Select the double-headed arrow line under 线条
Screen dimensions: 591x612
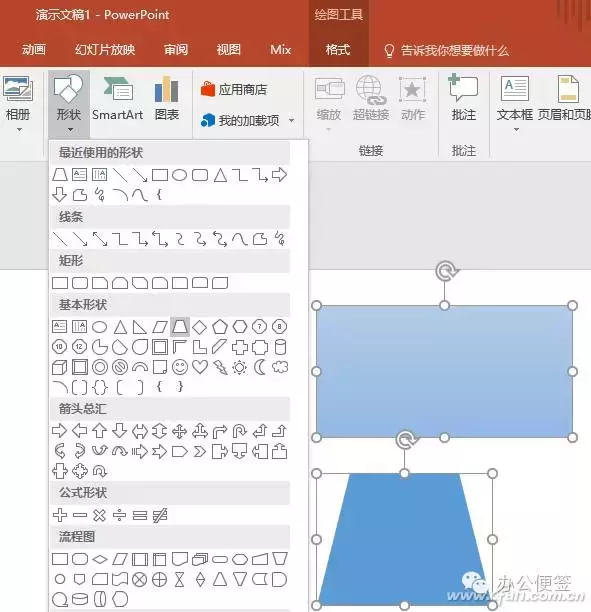coord(100,239)
